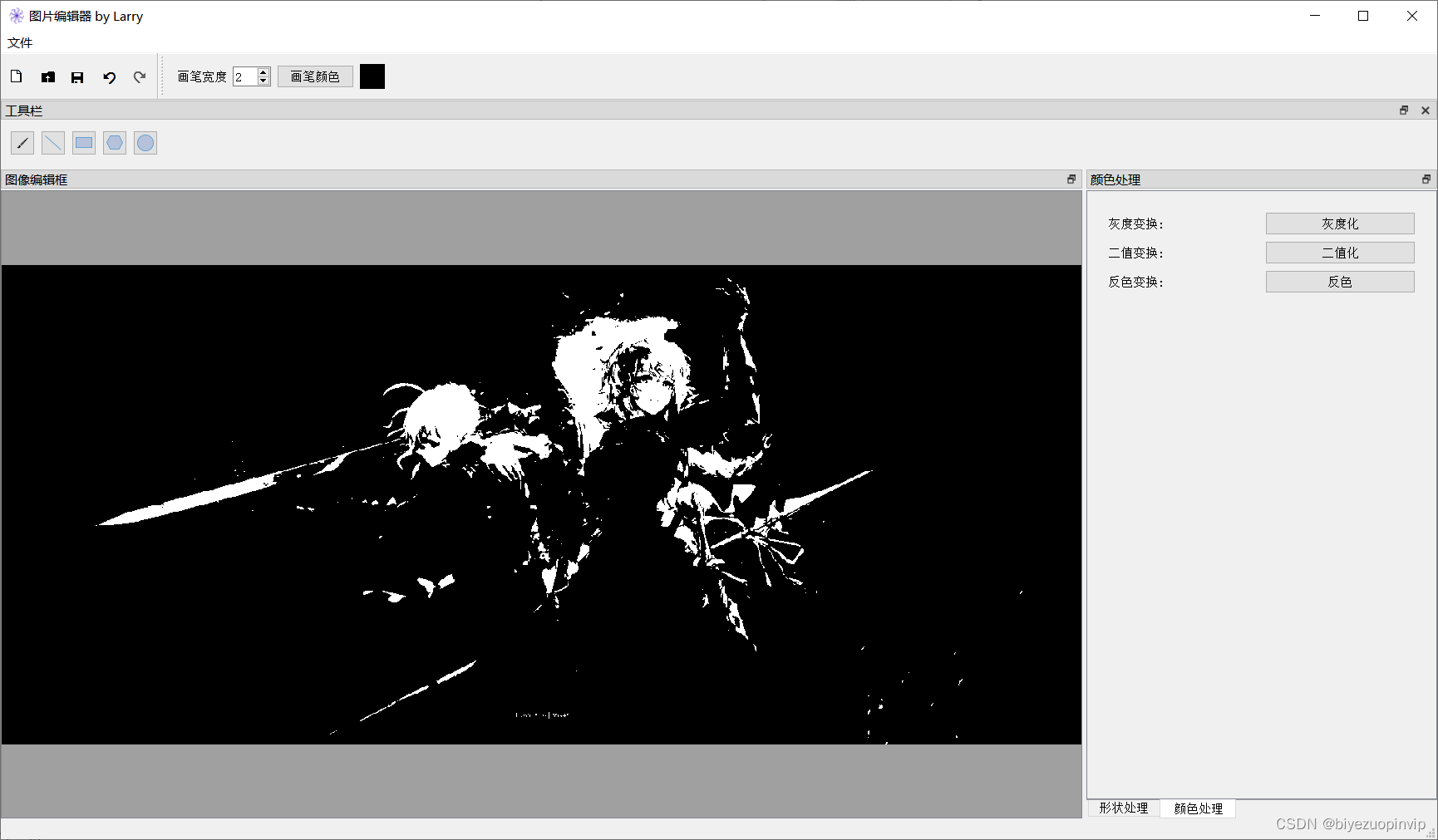Image resolution: width=1438 pixels, height=840 pixels.
Task: Open an image with the folder icon
Action: pos(48,76)
